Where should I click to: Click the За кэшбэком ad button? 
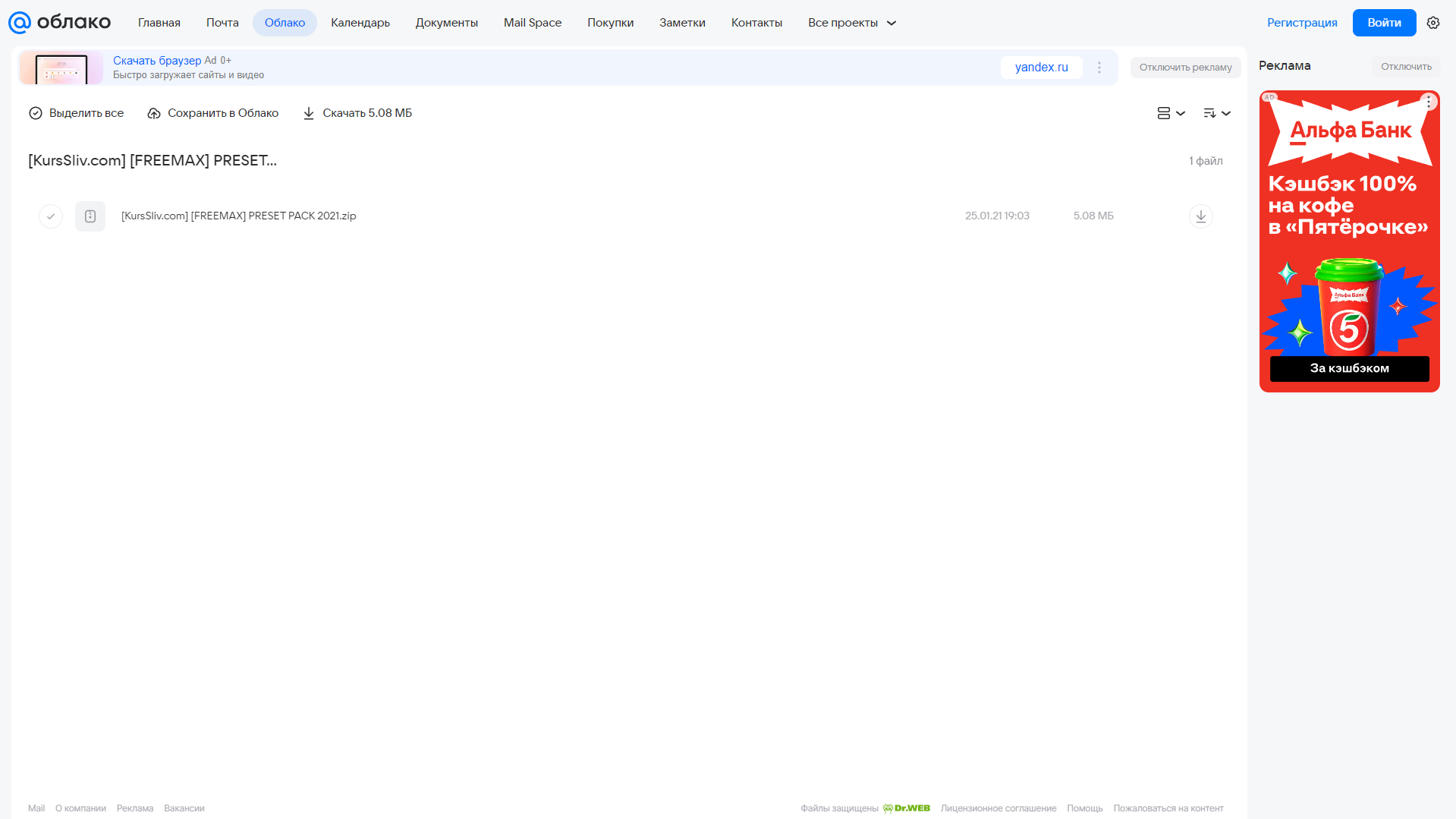click(x=1349, y=368)
